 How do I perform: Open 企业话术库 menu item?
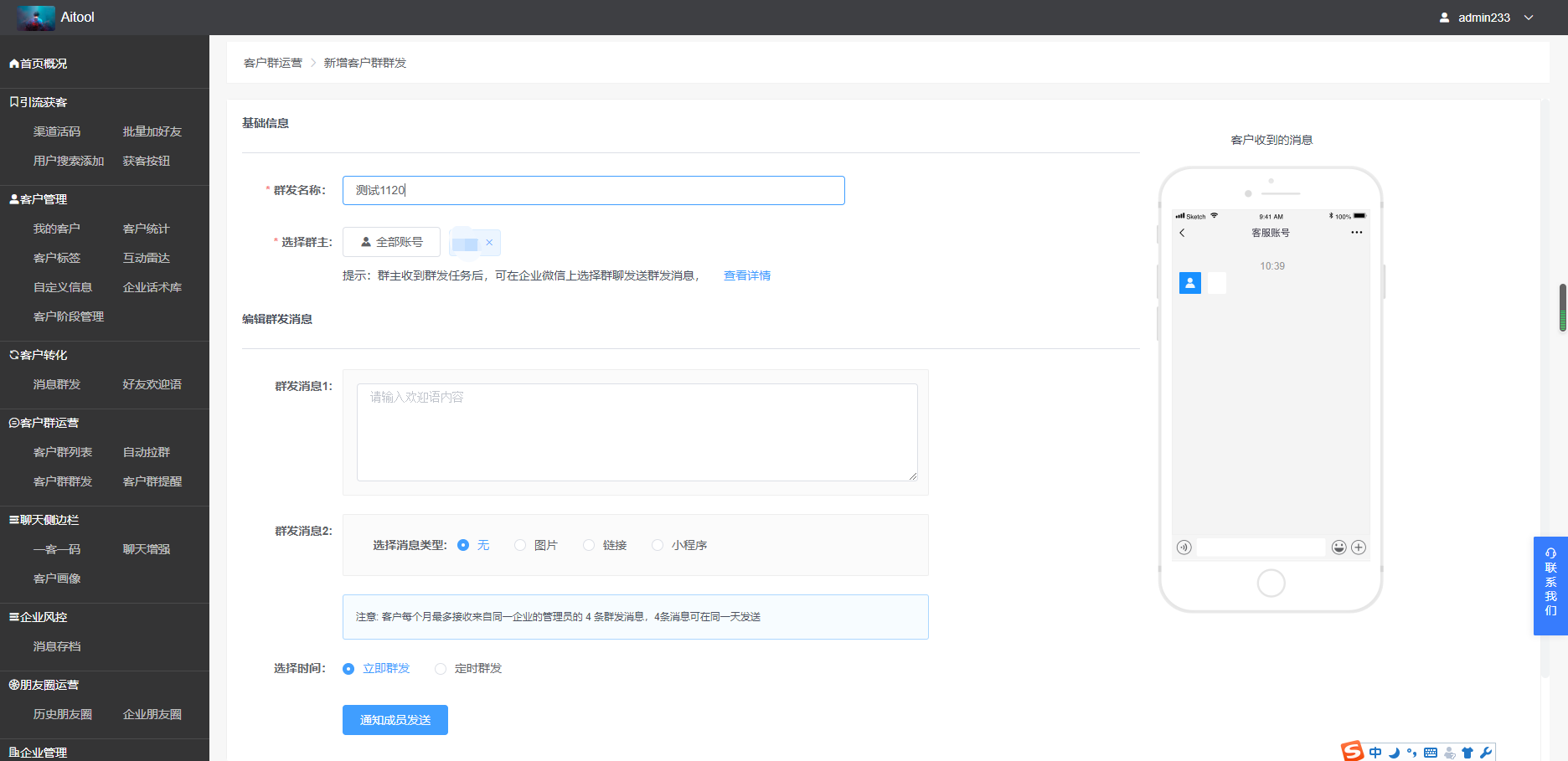152,287
